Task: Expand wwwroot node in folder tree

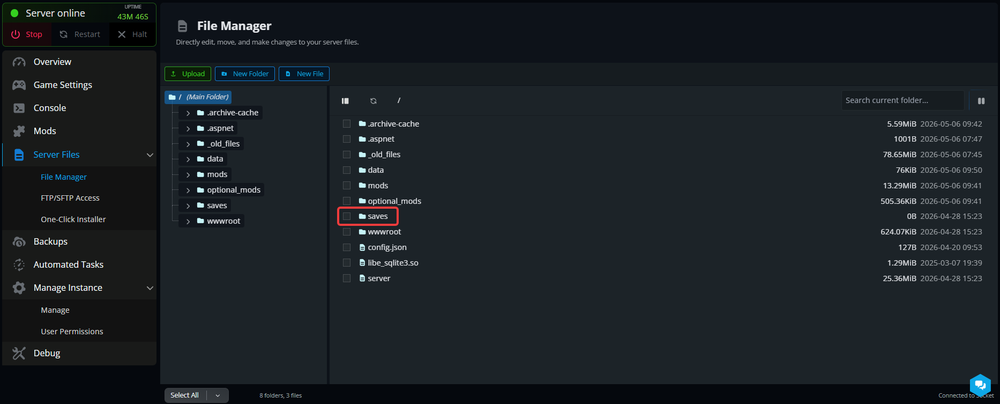Action: tap(188, 221)
